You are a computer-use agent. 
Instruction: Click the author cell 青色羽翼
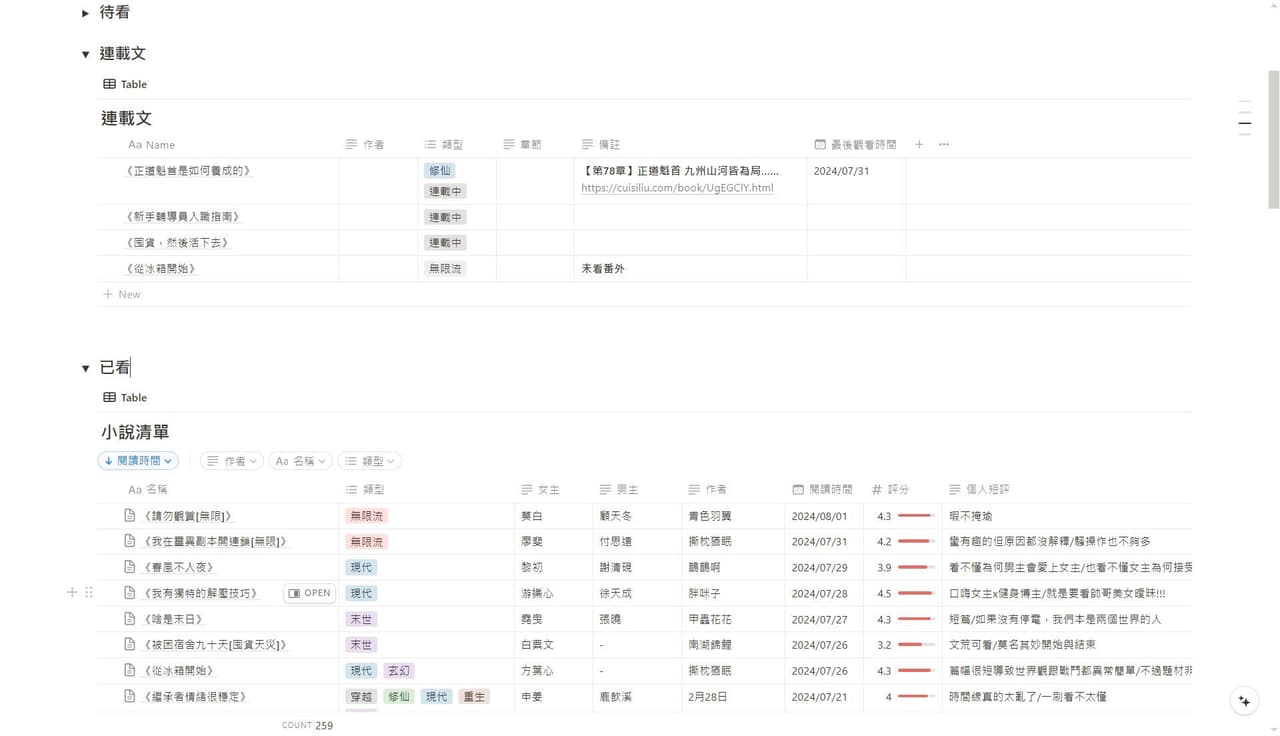pos(733,516)
